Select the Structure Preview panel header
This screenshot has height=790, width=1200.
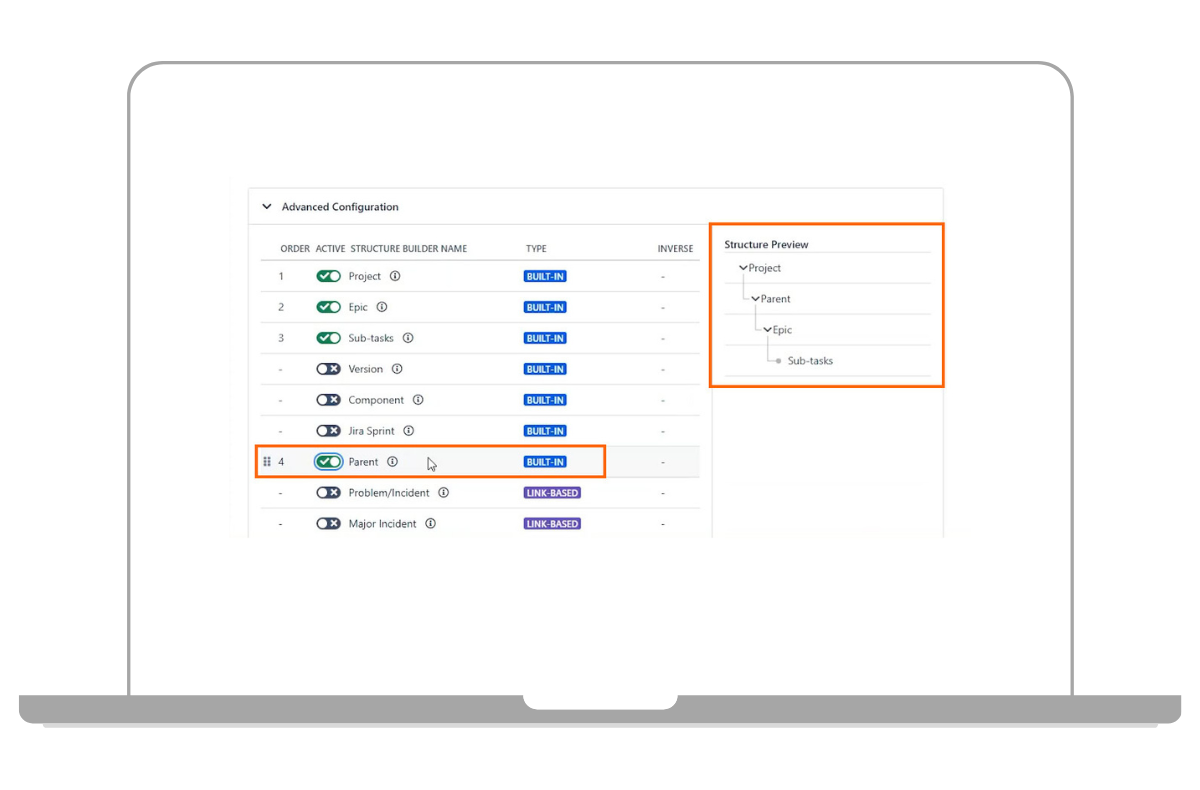tap(766, 243)
